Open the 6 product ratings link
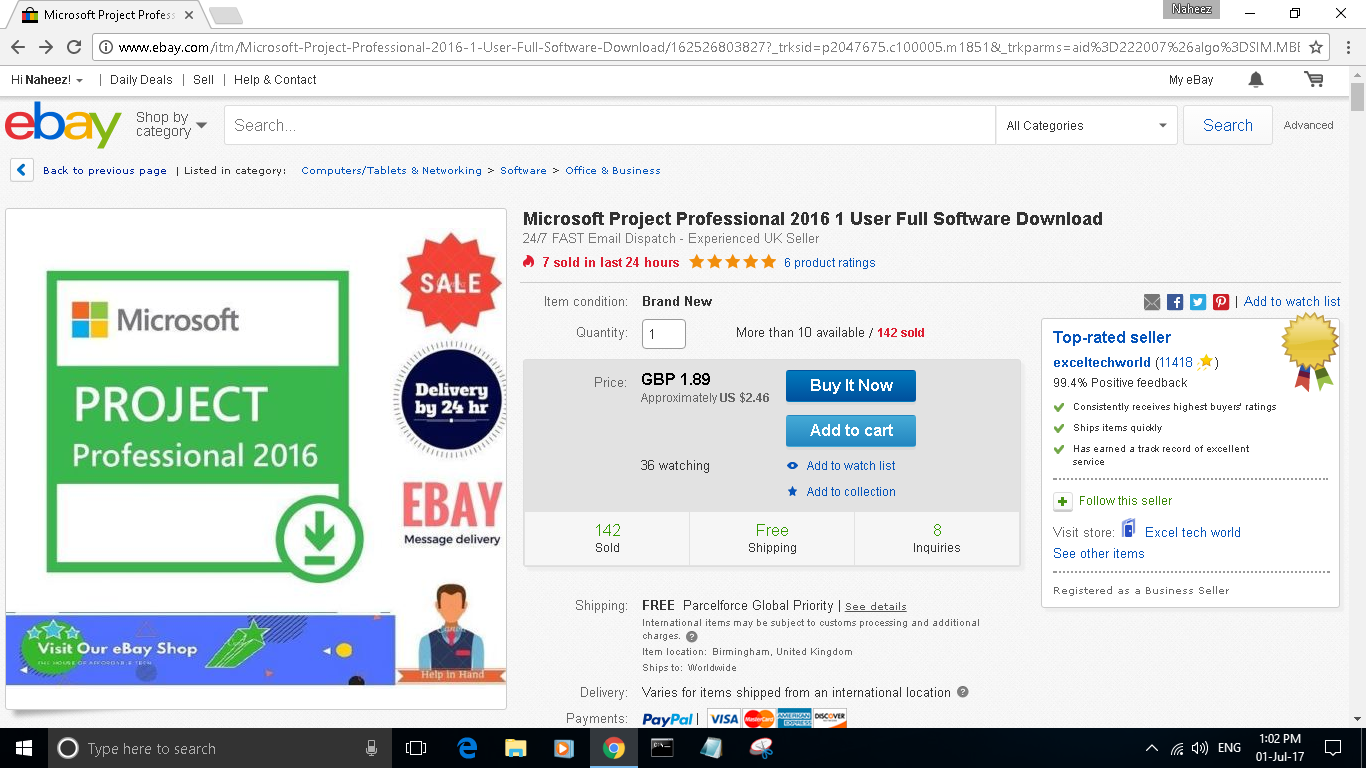1366x768 pixels. (830, 263)
